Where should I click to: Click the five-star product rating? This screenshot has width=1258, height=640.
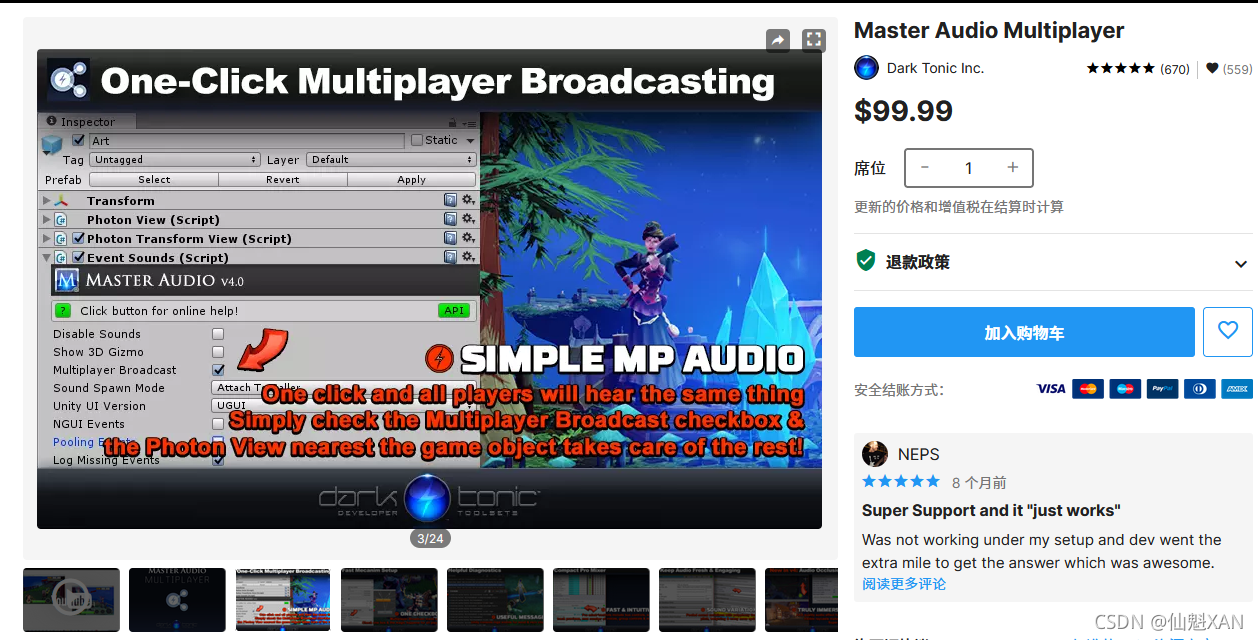(1120, 69)
